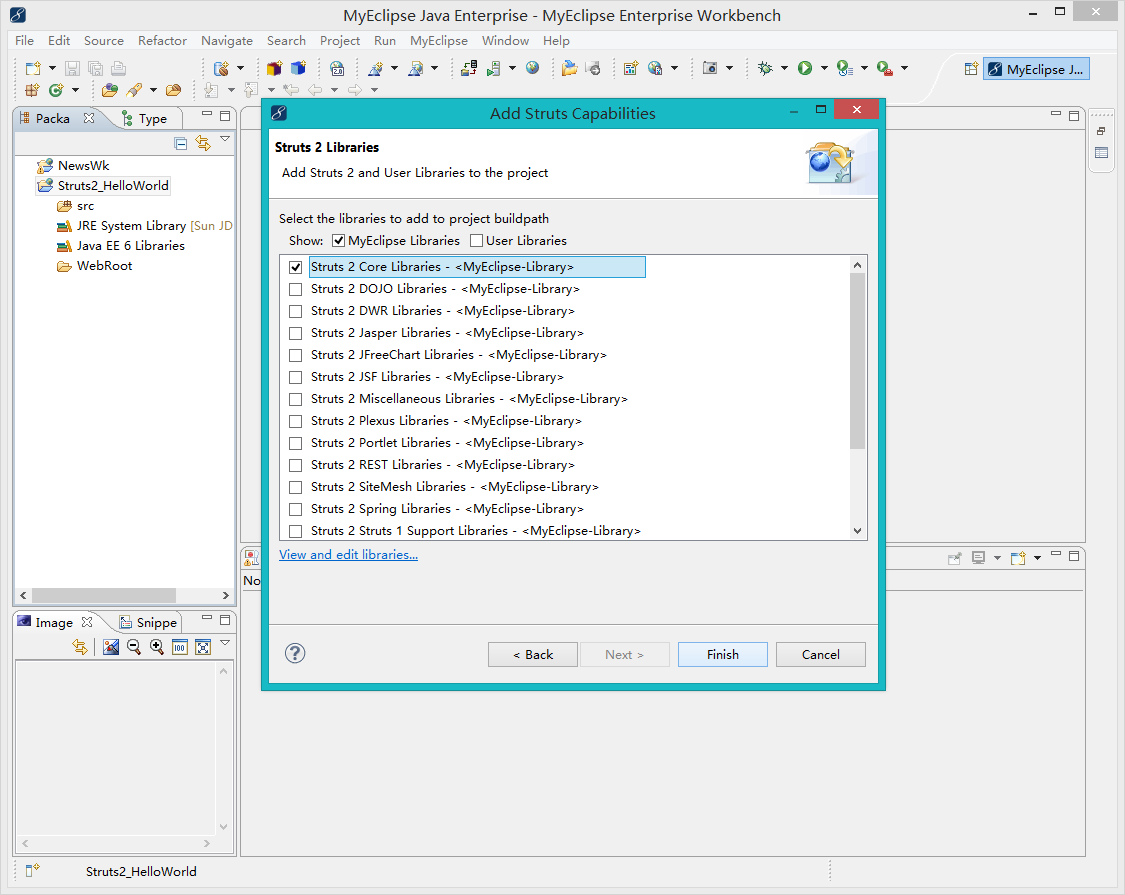The image size is (1125, 895).
Task: Click Collapse All icon in Package Explorer
Action: coord(181,144)
